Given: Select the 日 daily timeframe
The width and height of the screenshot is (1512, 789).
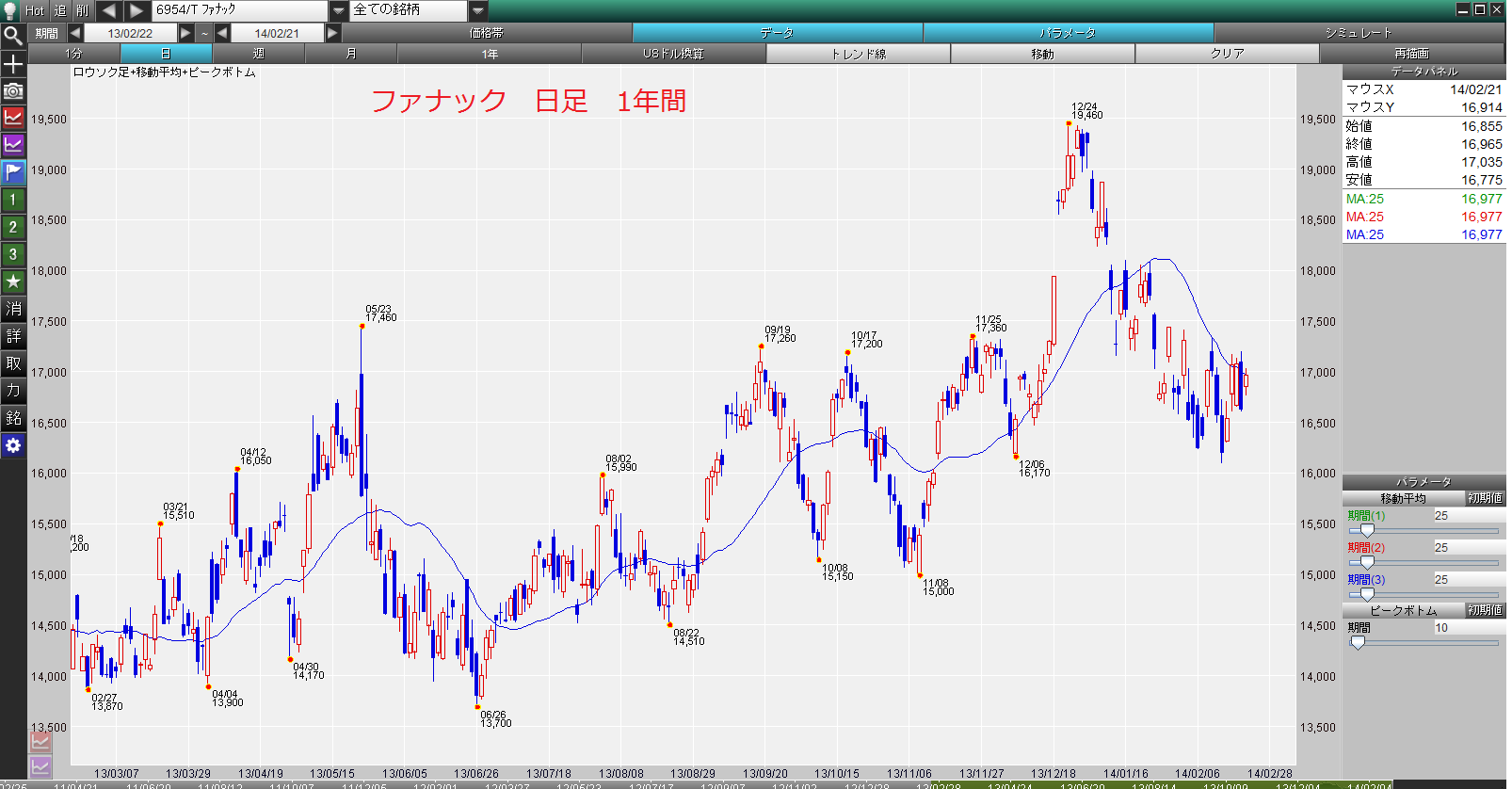Looking at the screenshot, I should [x=167, y=54].
